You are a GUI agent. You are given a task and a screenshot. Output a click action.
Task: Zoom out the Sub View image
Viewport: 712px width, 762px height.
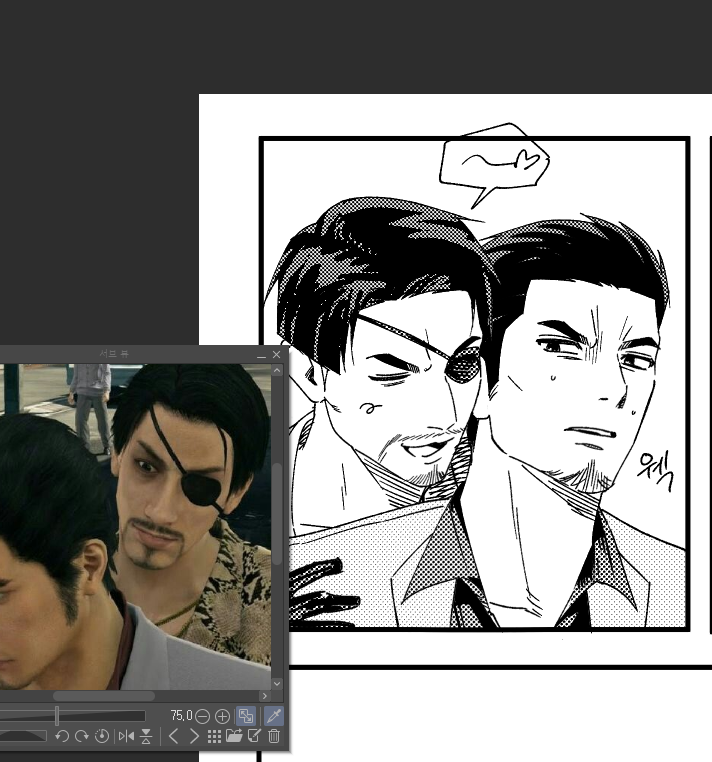tap(203, 716)
